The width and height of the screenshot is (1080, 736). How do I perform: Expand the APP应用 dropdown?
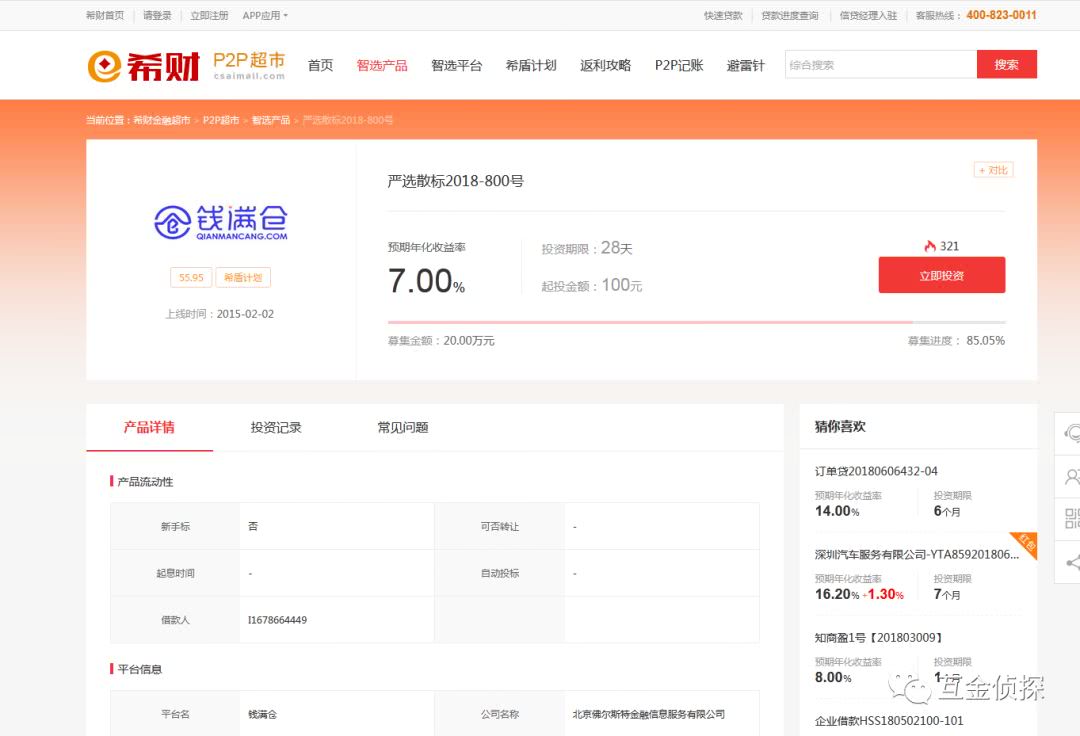(x=264, y=15)
